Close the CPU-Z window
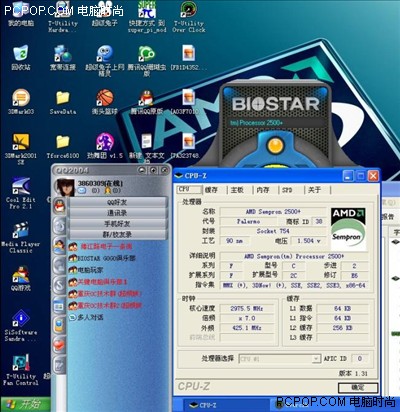The image size is (400, 412). 373,176
